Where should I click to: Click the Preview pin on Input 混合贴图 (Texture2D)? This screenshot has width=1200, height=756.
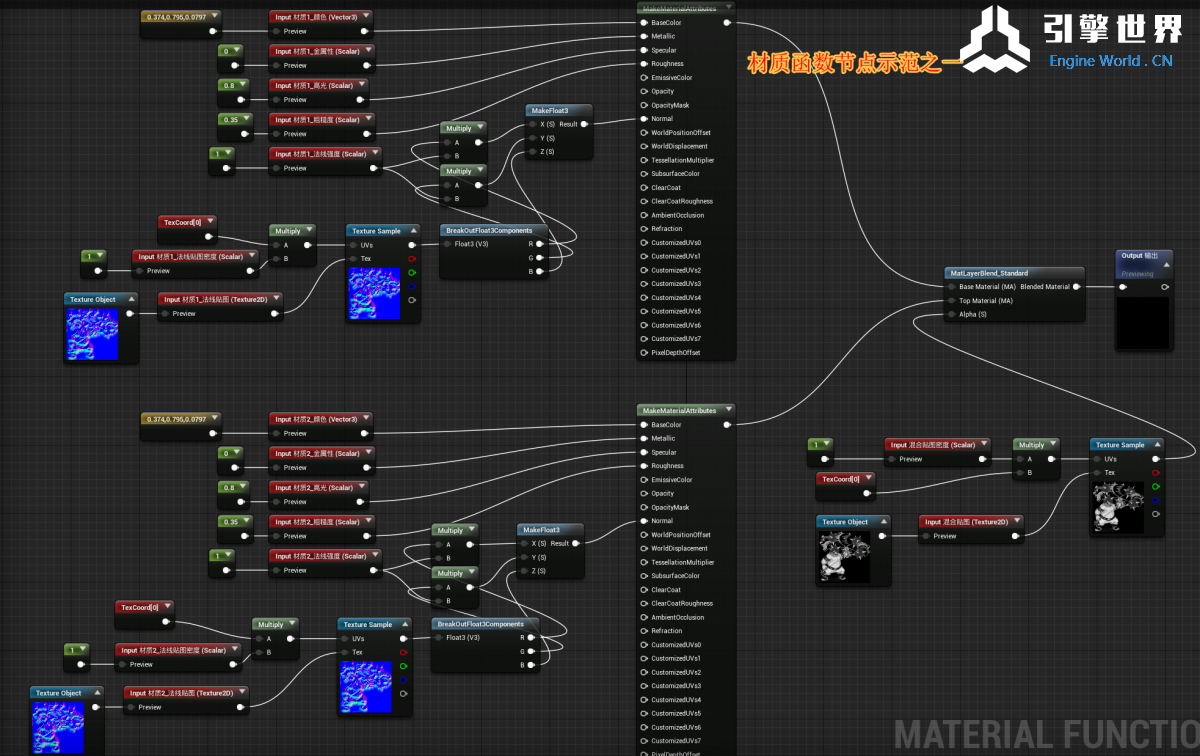(926, 536)
